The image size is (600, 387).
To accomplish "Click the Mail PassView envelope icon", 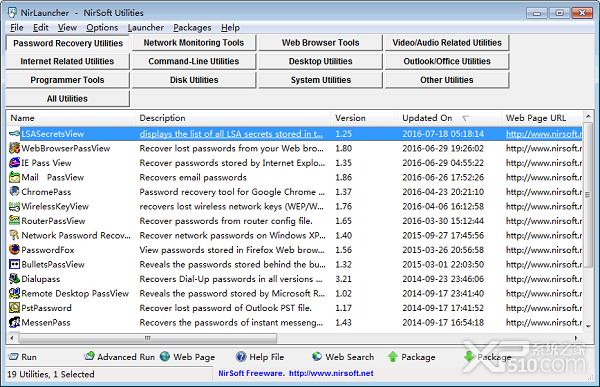I will tap(14, 177).
